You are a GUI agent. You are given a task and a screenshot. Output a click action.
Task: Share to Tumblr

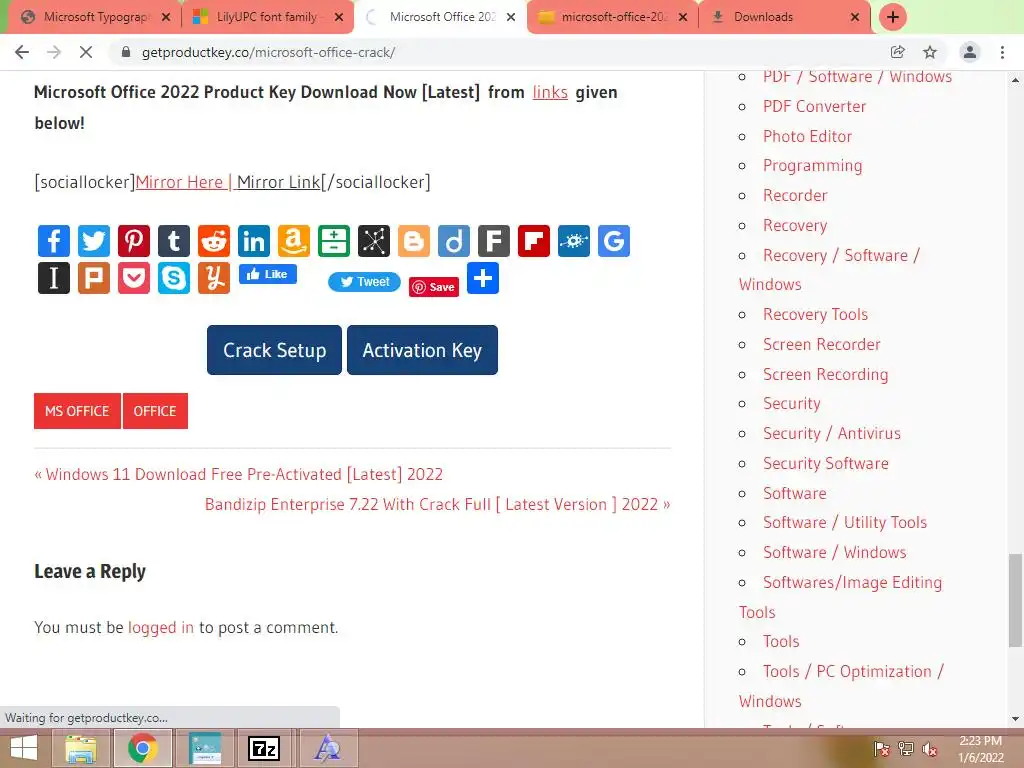click(x=174, y=241)
